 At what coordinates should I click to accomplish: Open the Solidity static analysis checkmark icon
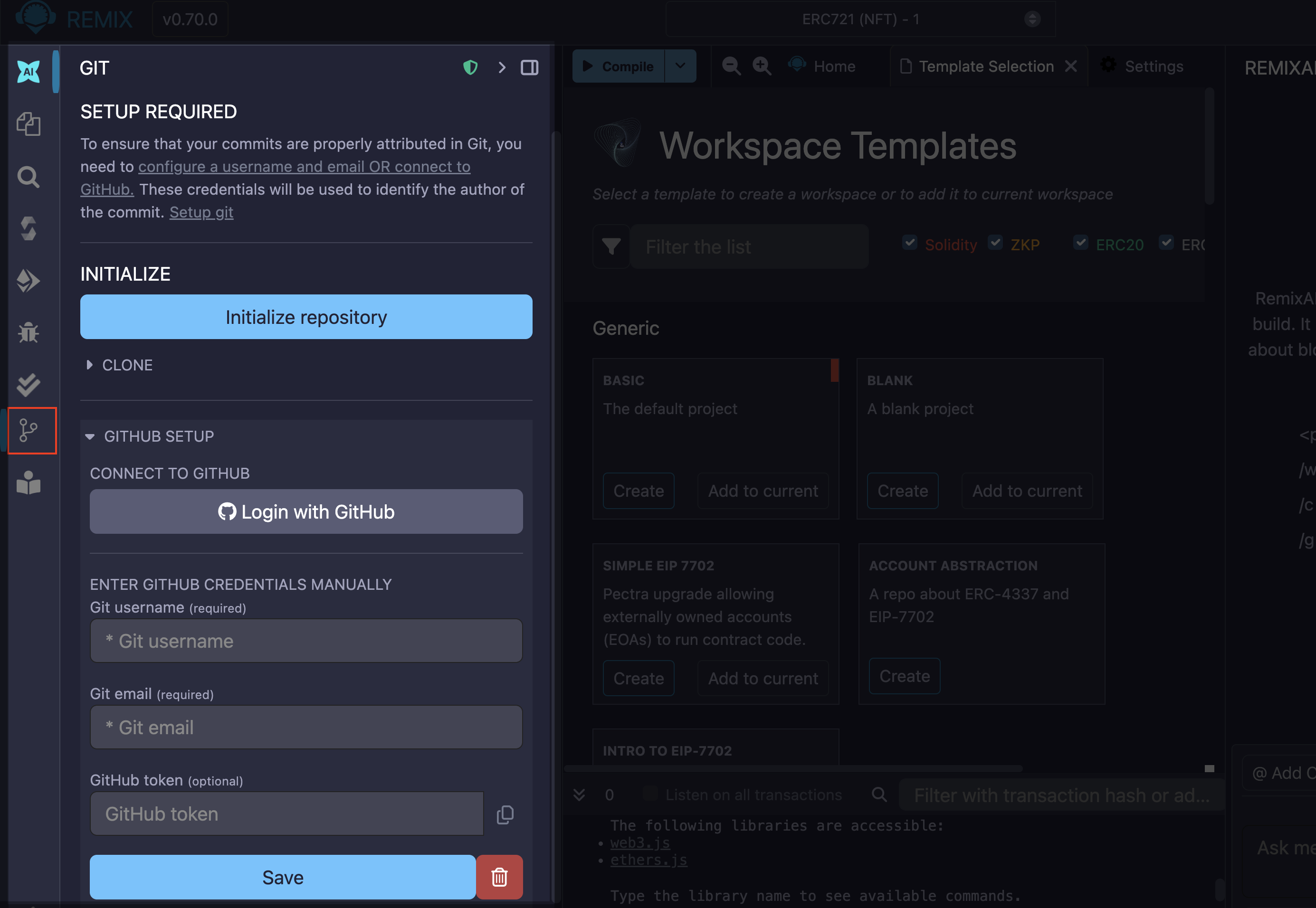[29, 385]
